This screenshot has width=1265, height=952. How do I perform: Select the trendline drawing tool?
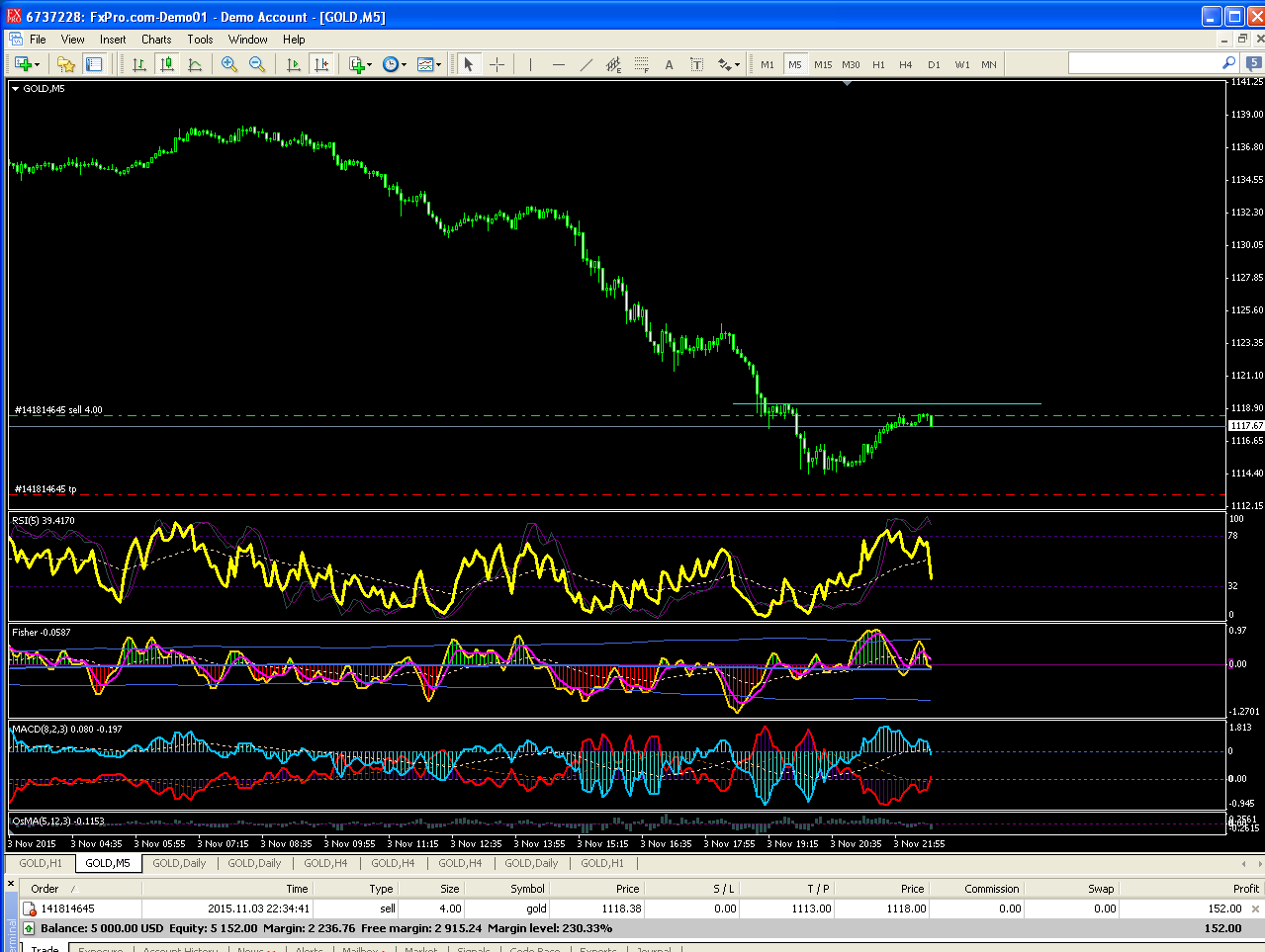[587, 64]
